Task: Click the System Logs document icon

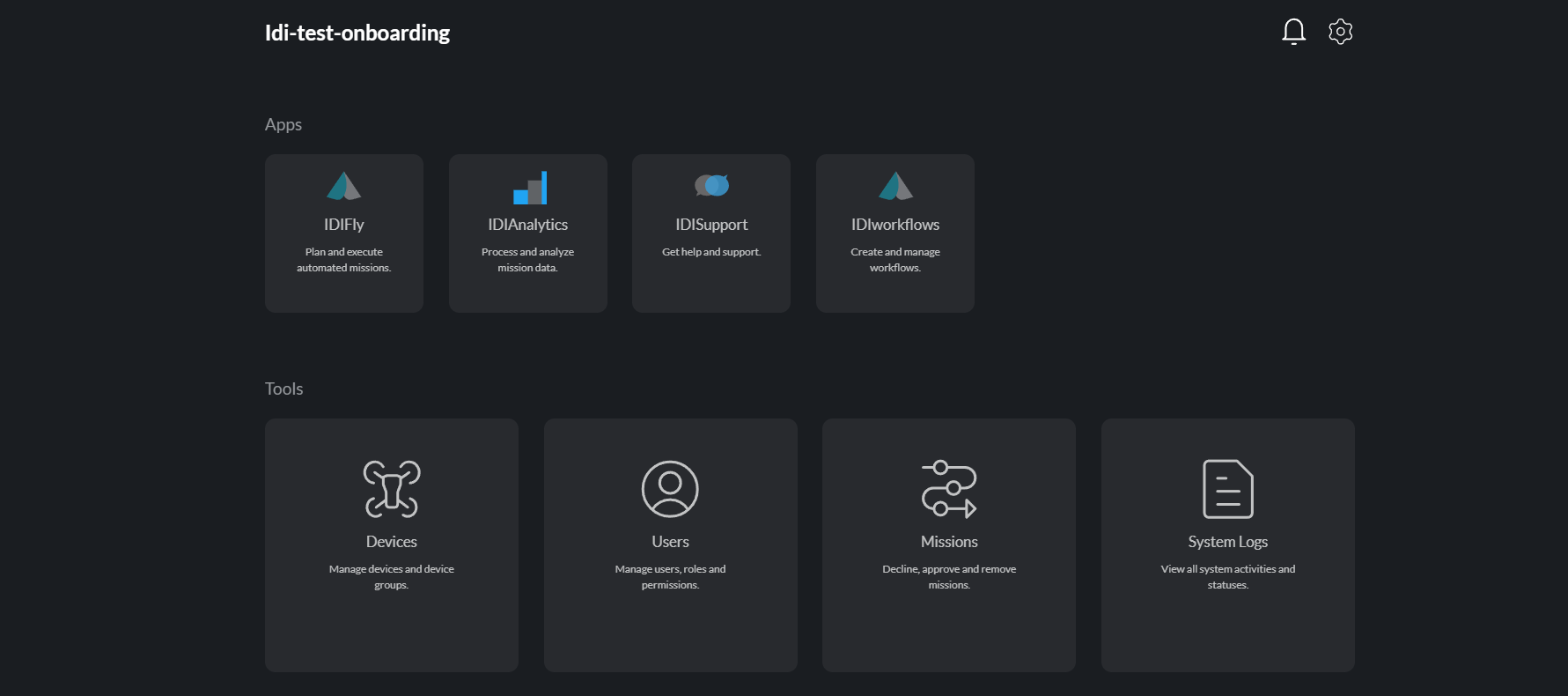Action: [x=1228, y=489]
